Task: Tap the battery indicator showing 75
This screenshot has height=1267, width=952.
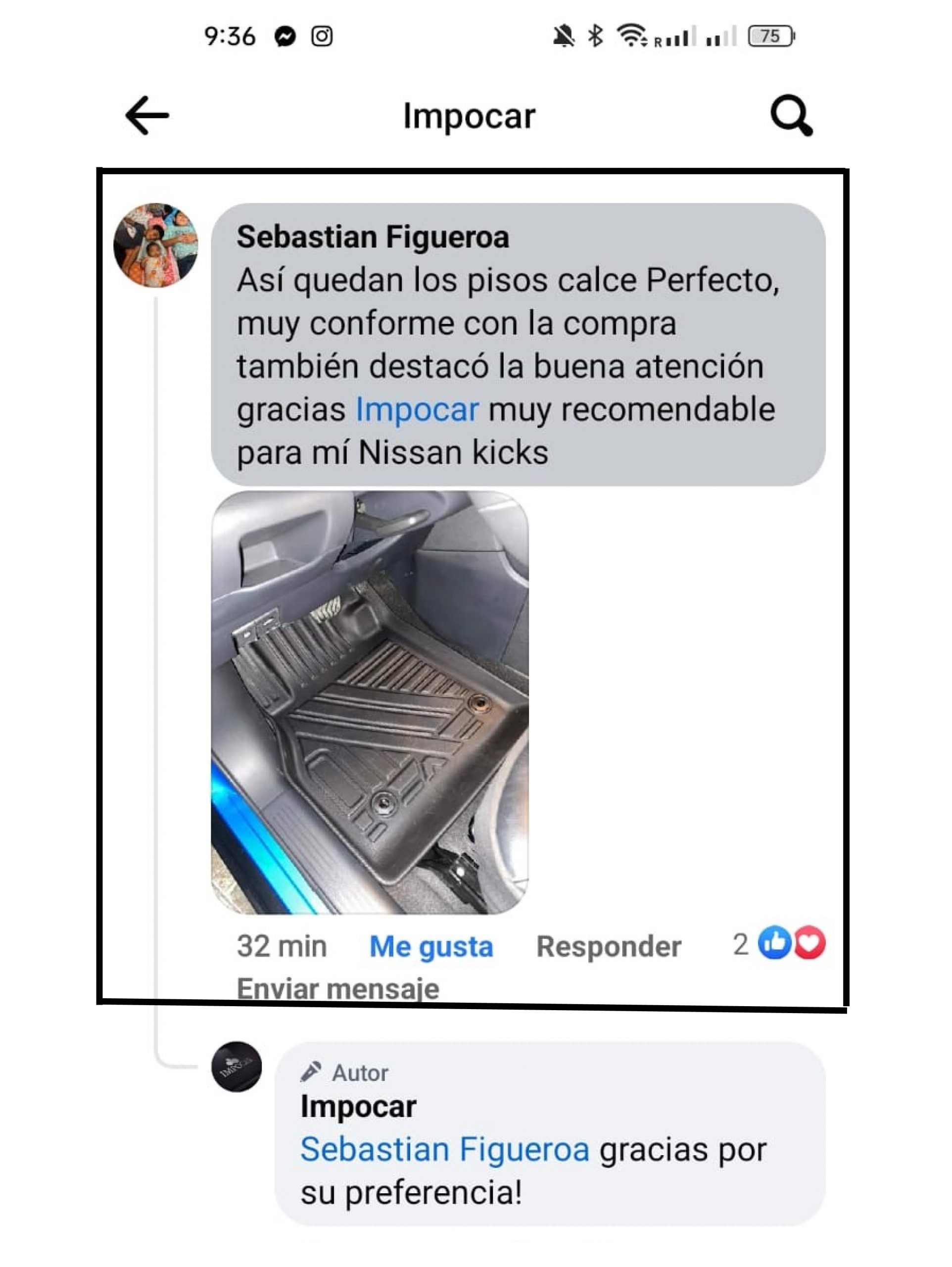Action: pyautogui.click(x=771, y=36)
